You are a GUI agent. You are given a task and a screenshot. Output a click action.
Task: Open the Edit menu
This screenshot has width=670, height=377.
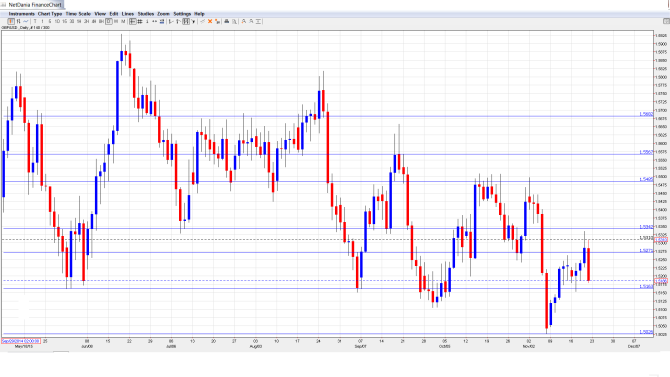[114, 14]
